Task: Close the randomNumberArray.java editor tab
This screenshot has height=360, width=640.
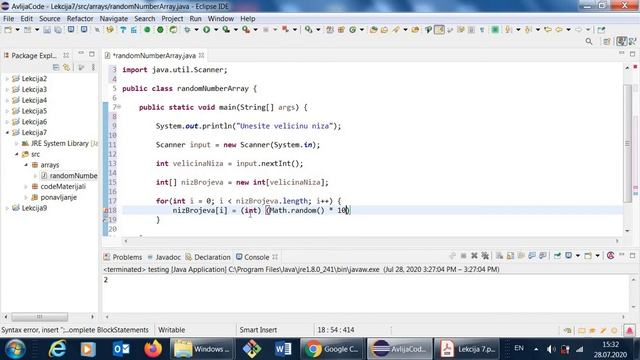Action: click(202, 55)
